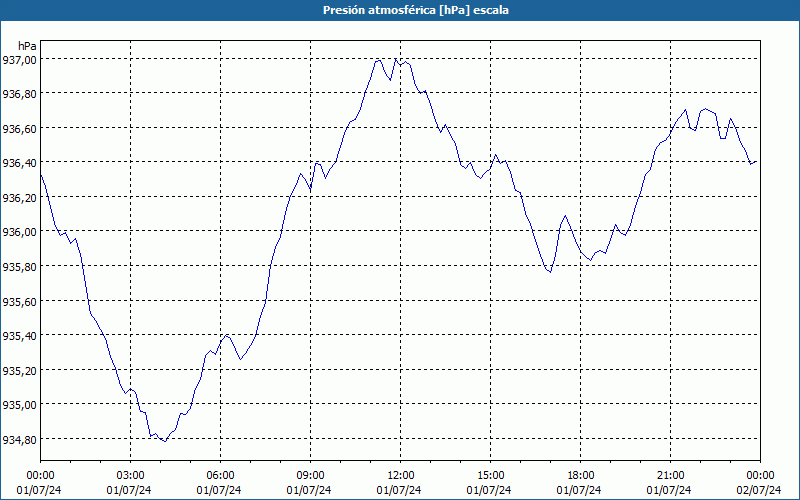Click the 02/07/24 date label

click(x=759, y=490)
